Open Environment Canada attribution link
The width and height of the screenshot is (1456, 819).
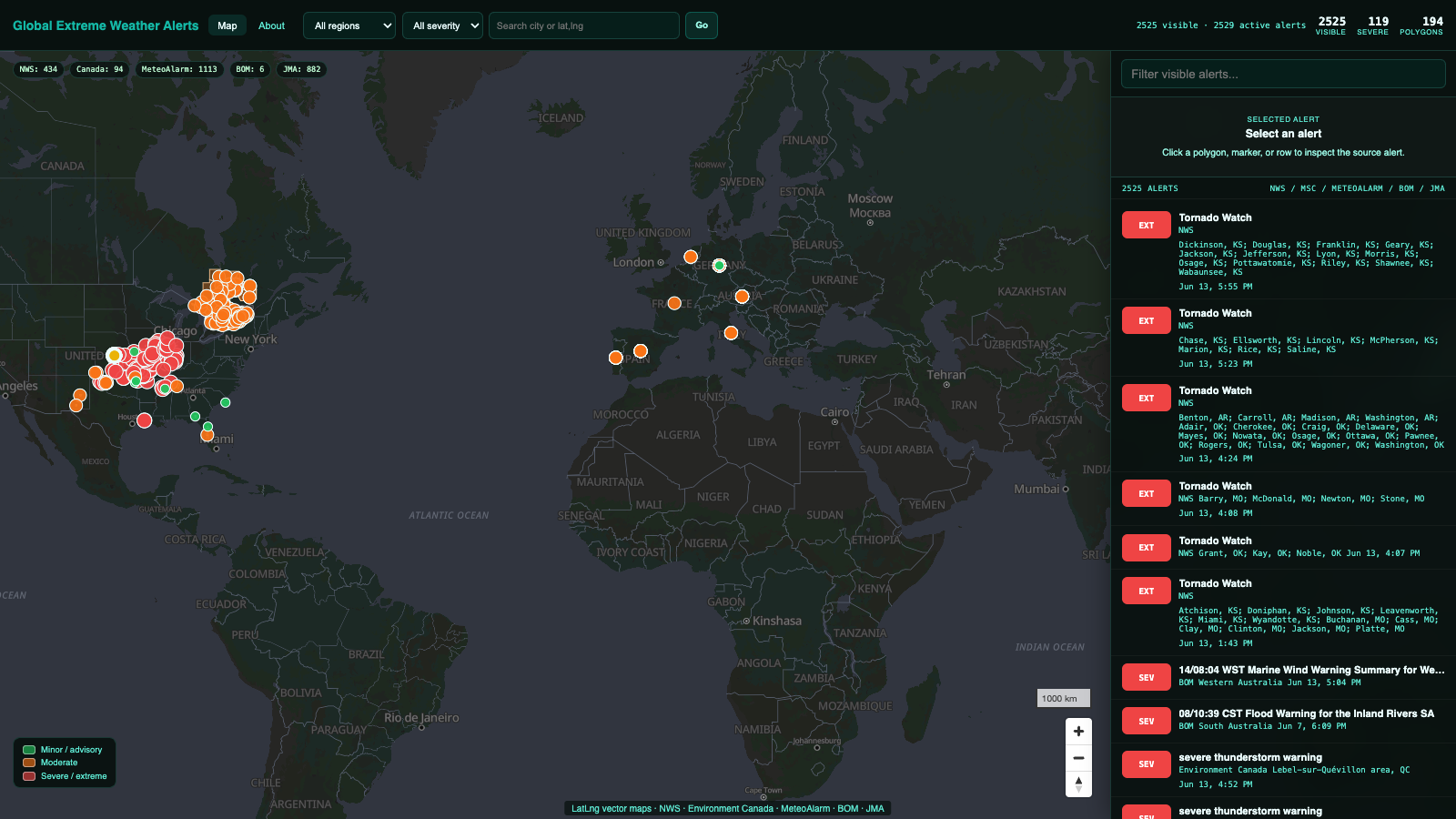(731, 808)
